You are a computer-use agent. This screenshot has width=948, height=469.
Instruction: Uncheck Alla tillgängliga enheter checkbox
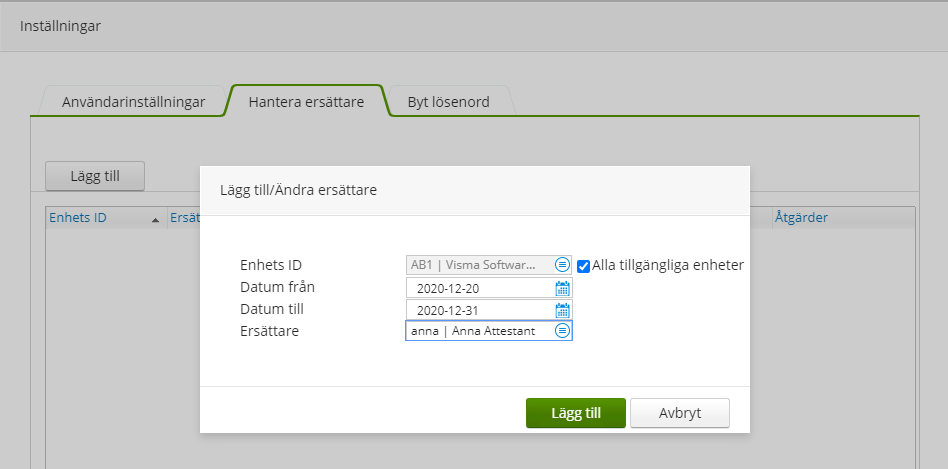(x=584, y=266)
